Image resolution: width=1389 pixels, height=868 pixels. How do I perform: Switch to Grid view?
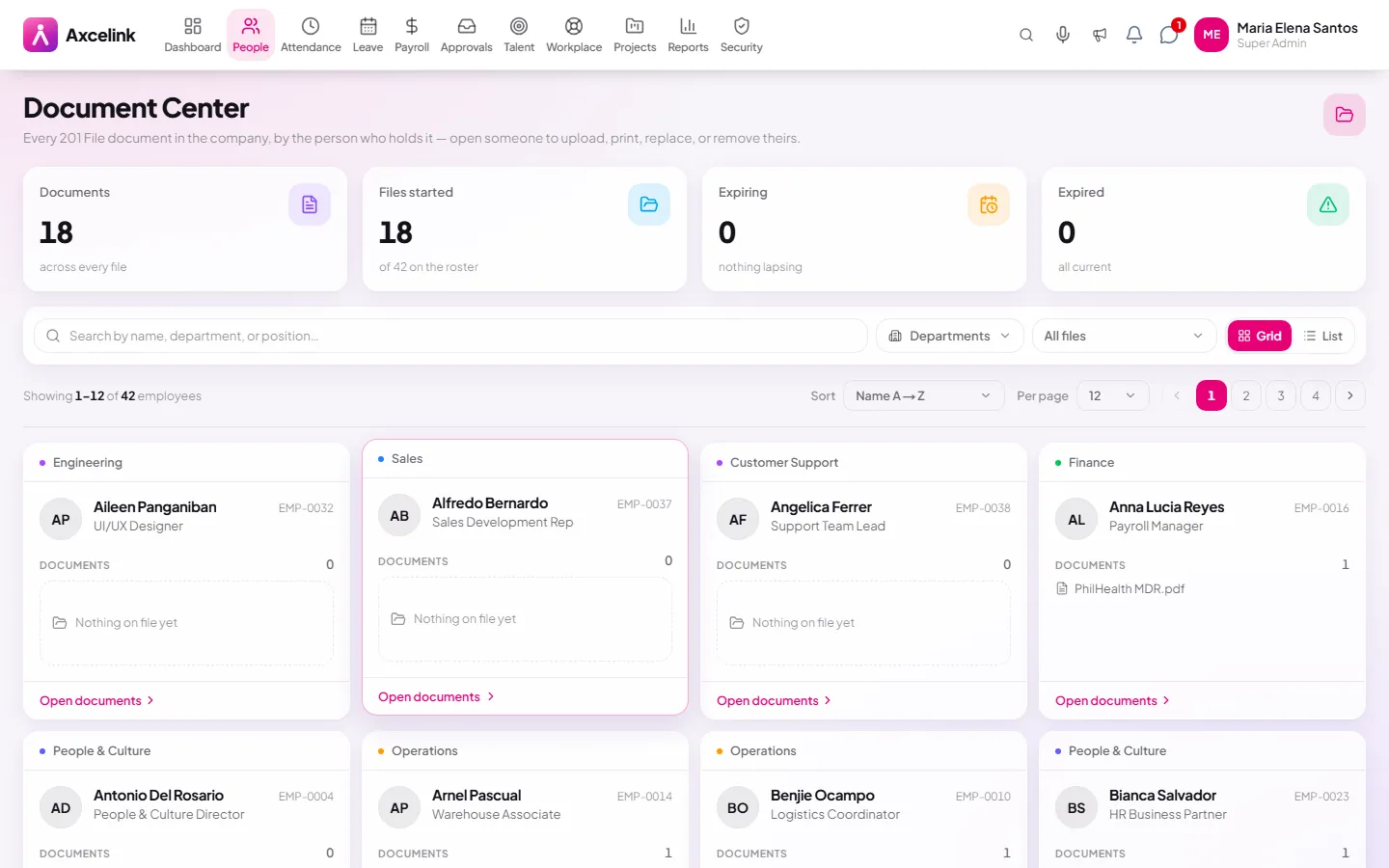pos(1260,336)
